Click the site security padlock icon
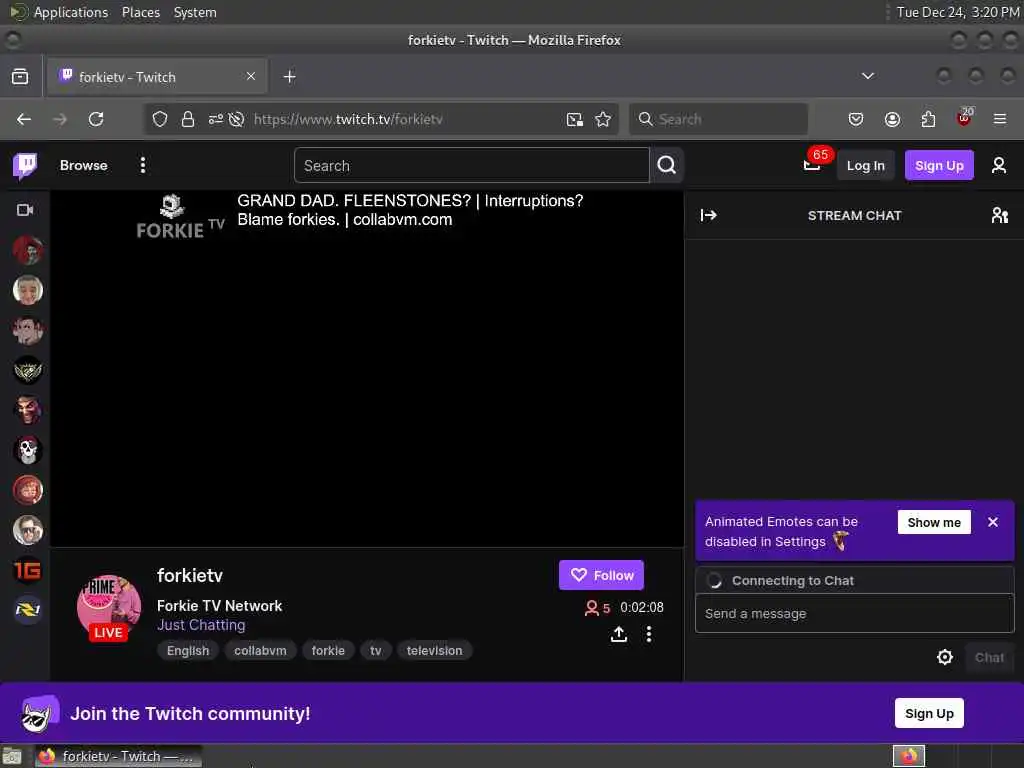The width and height of the screenshot is (1024, 768). tap(188, 119)
